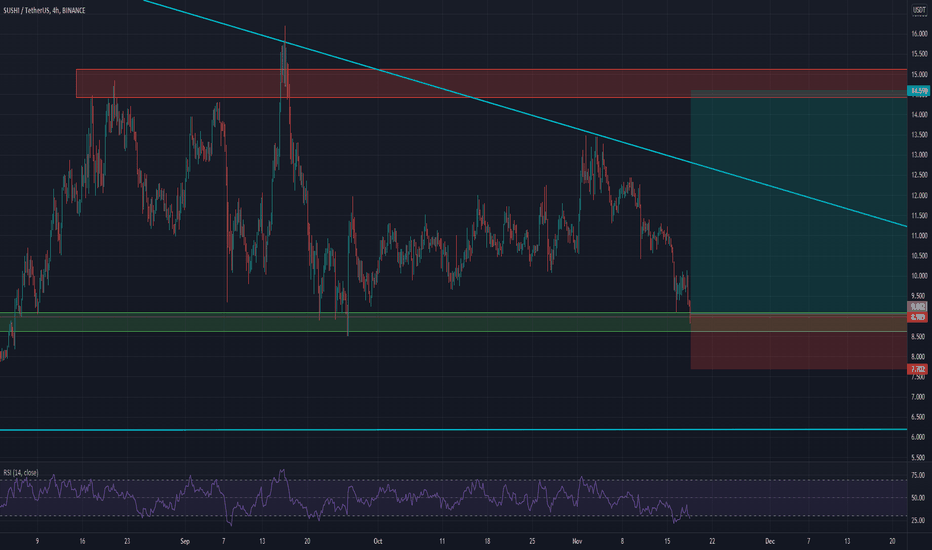Click the 50.00 RSI axis label
The height and width of the screenshot is (550, 932).
click(x=918, y=498)
